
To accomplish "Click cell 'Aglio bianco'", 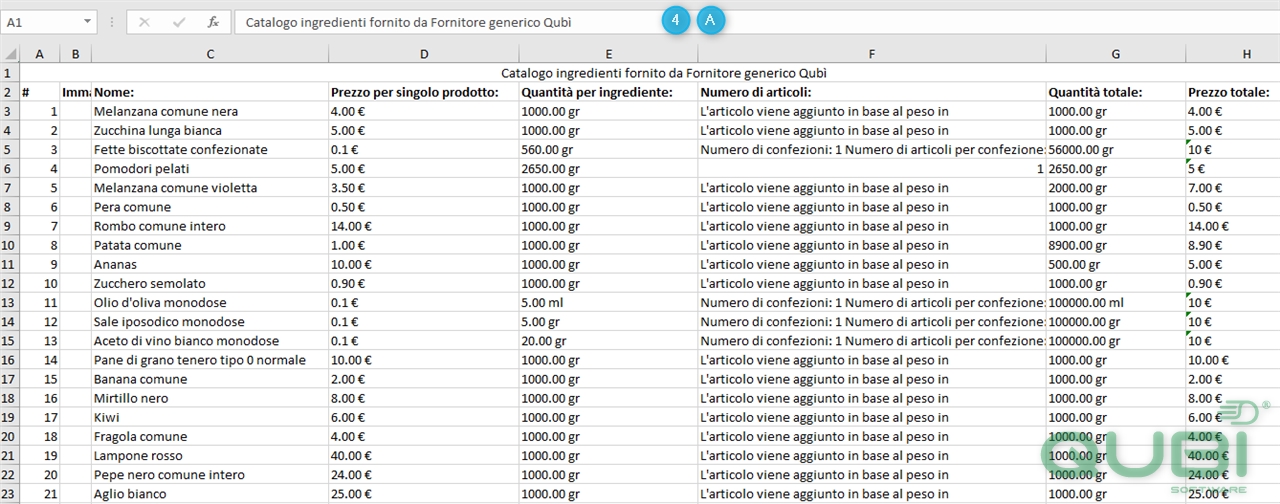I will pos(210,494).
